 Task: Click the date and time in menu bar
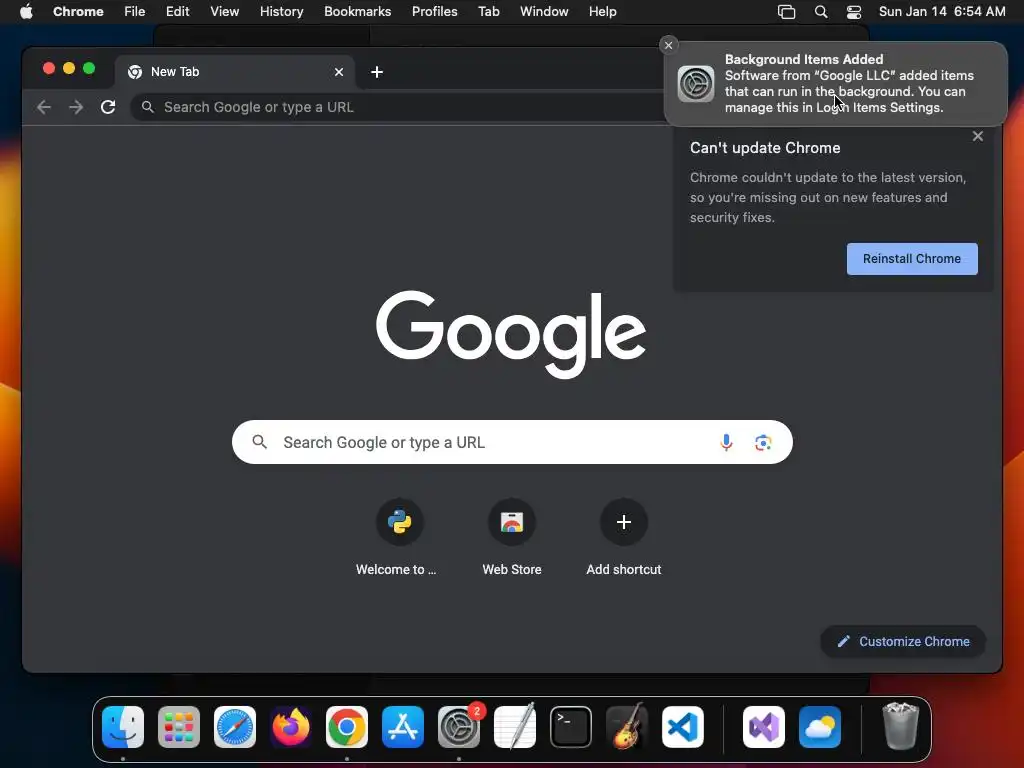(x=942, y=12)
